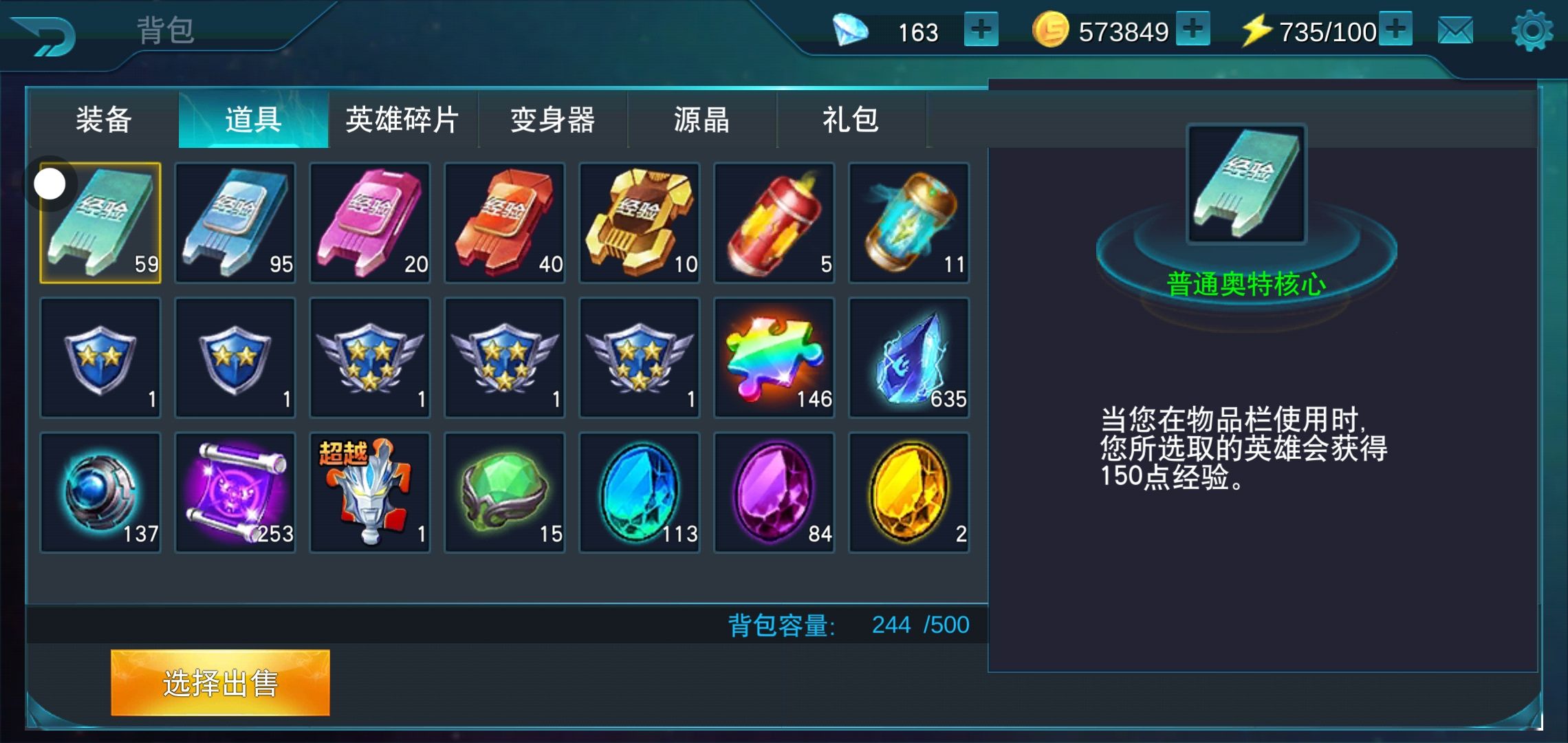Select the purple scroll item with 253
Image resolution: width=1568 pixels, height=743 pixels.
pos(235,493)
